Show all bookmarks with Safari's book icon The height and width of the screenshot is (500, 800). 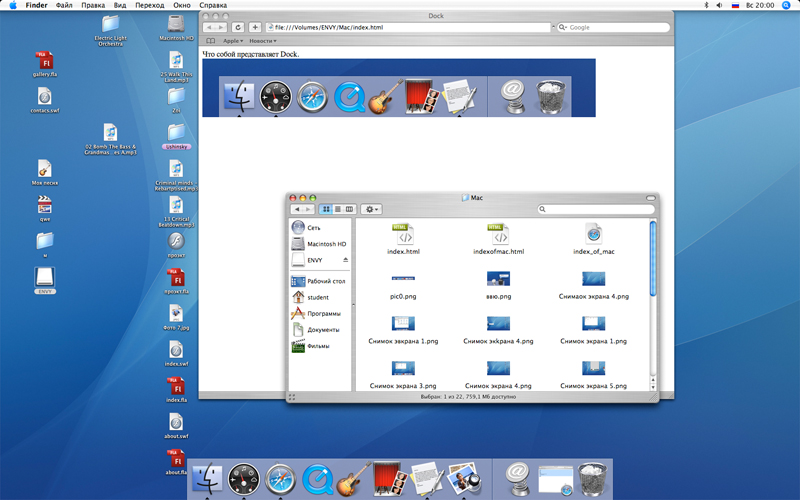210,41
